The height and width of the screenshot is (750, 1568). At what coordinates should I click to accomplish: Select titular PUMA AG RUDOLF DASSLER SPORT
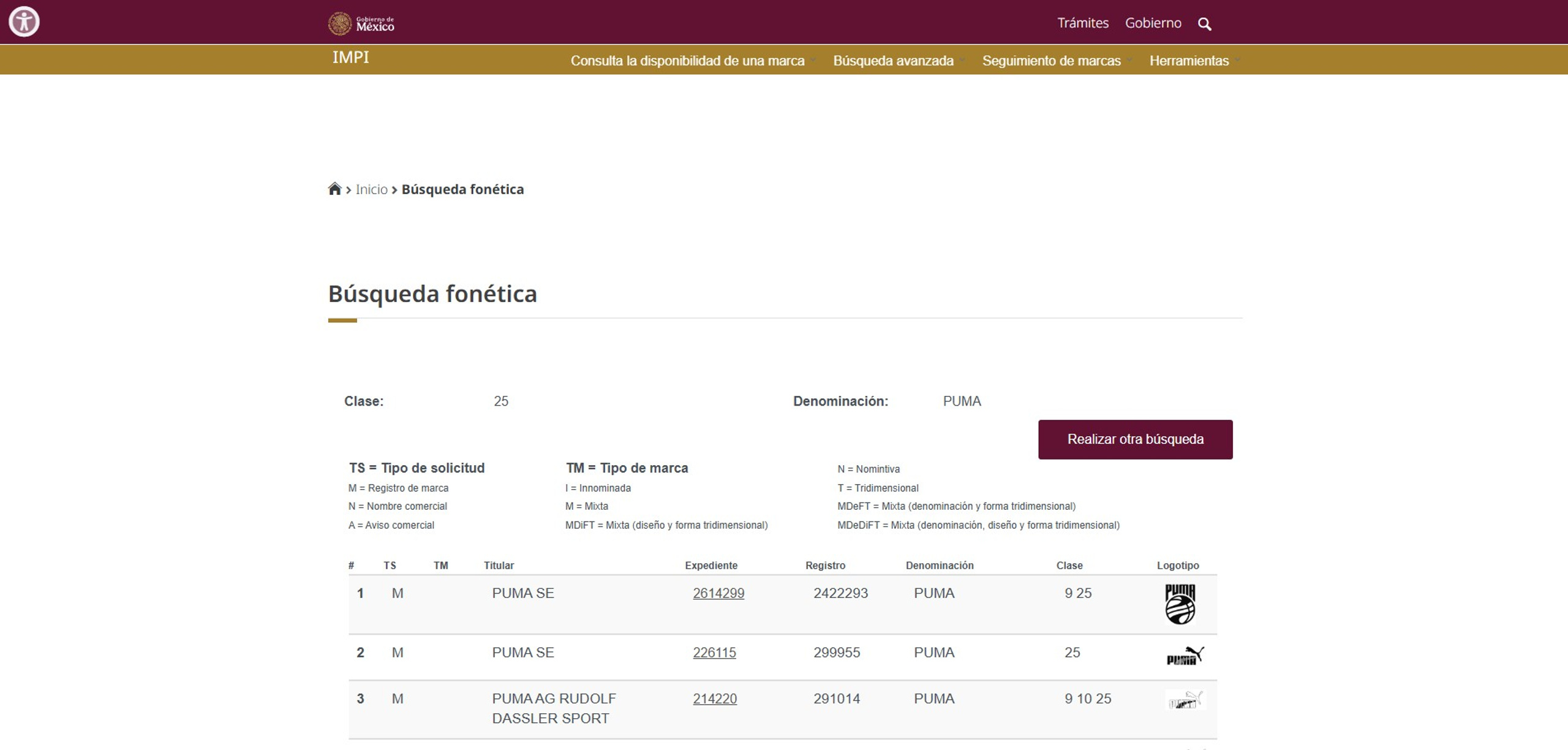click(x=554, y=708)
